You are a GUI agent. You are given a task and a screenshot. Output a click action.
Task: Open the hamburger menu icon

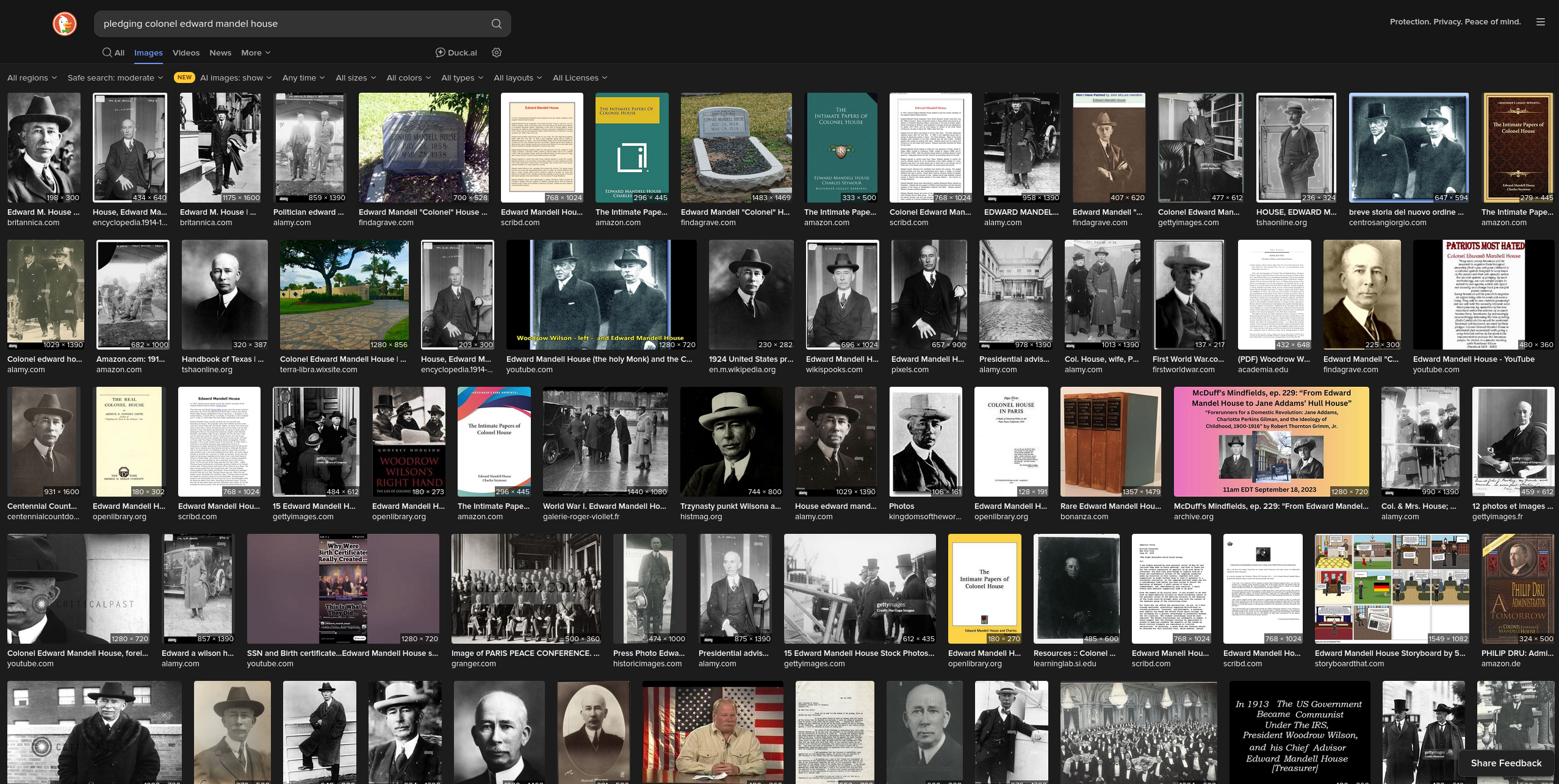[x=1541, y=22]
